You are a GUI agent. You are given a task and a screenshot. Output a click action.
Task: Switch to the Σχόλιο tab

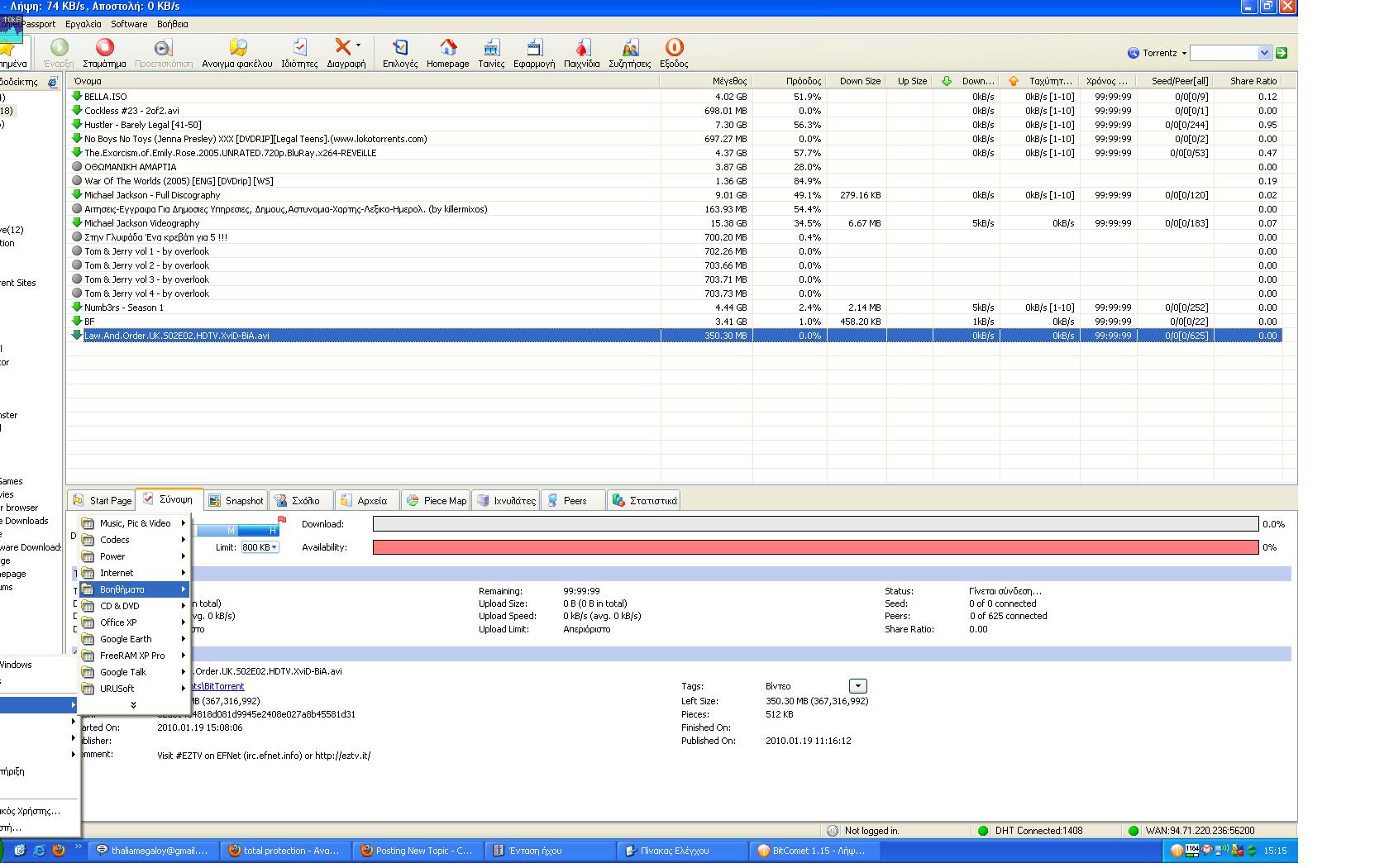(x=302, y=500)
